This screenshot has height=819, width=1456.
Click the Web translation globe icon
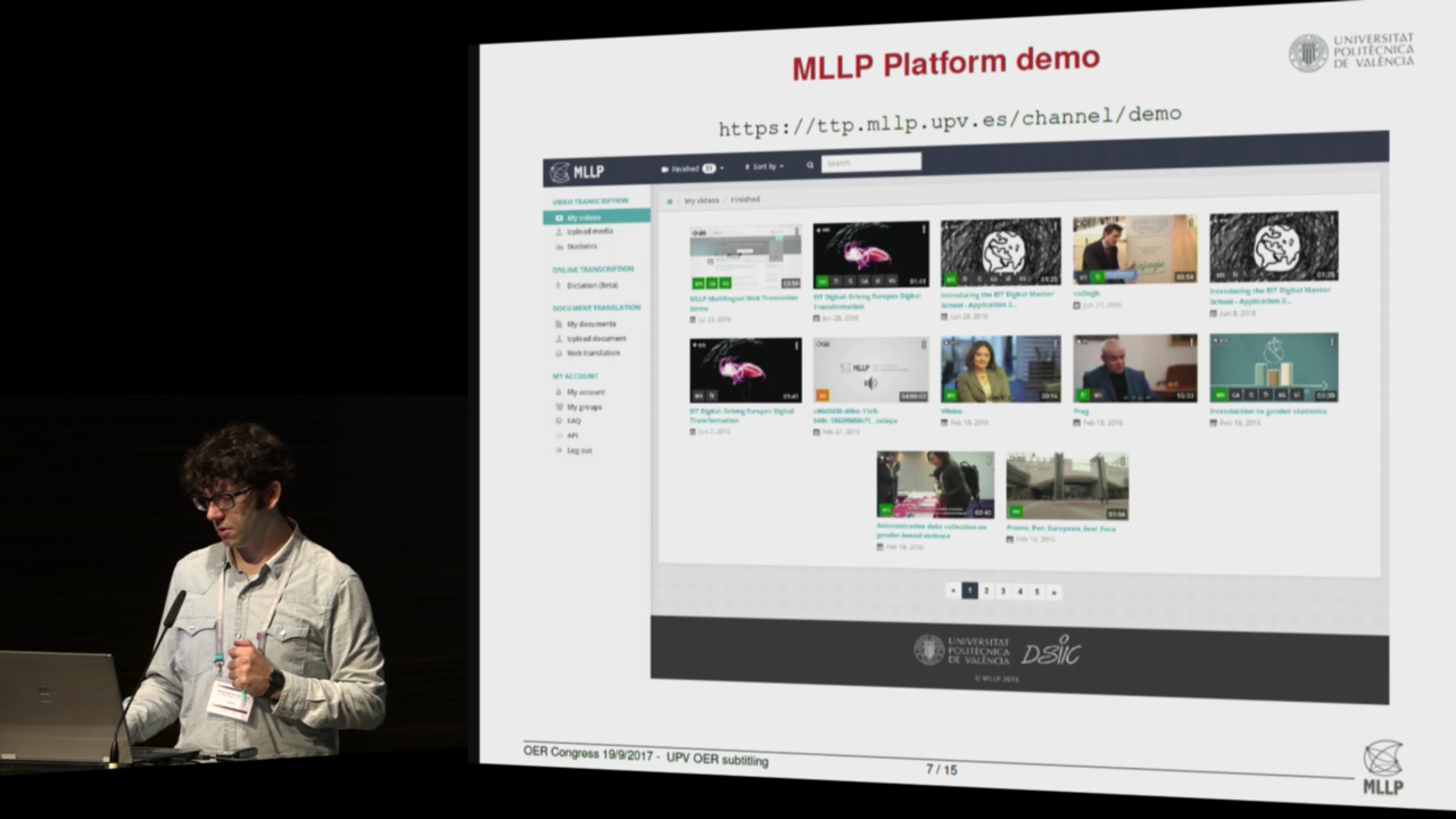click(x=559, y=353)
